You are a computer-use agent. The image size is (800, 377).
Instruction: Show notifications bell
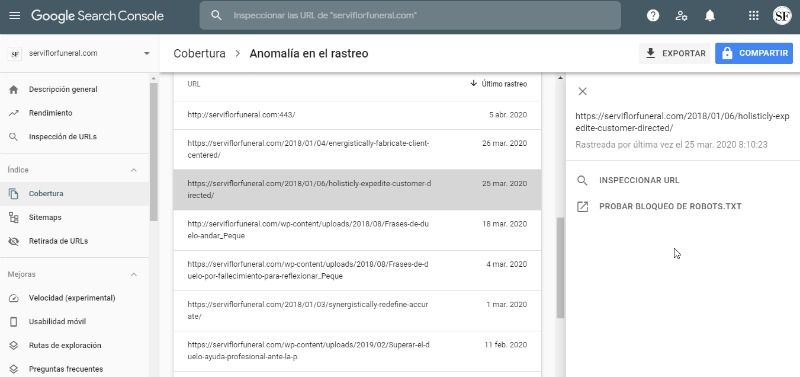[x=710, y=16]
